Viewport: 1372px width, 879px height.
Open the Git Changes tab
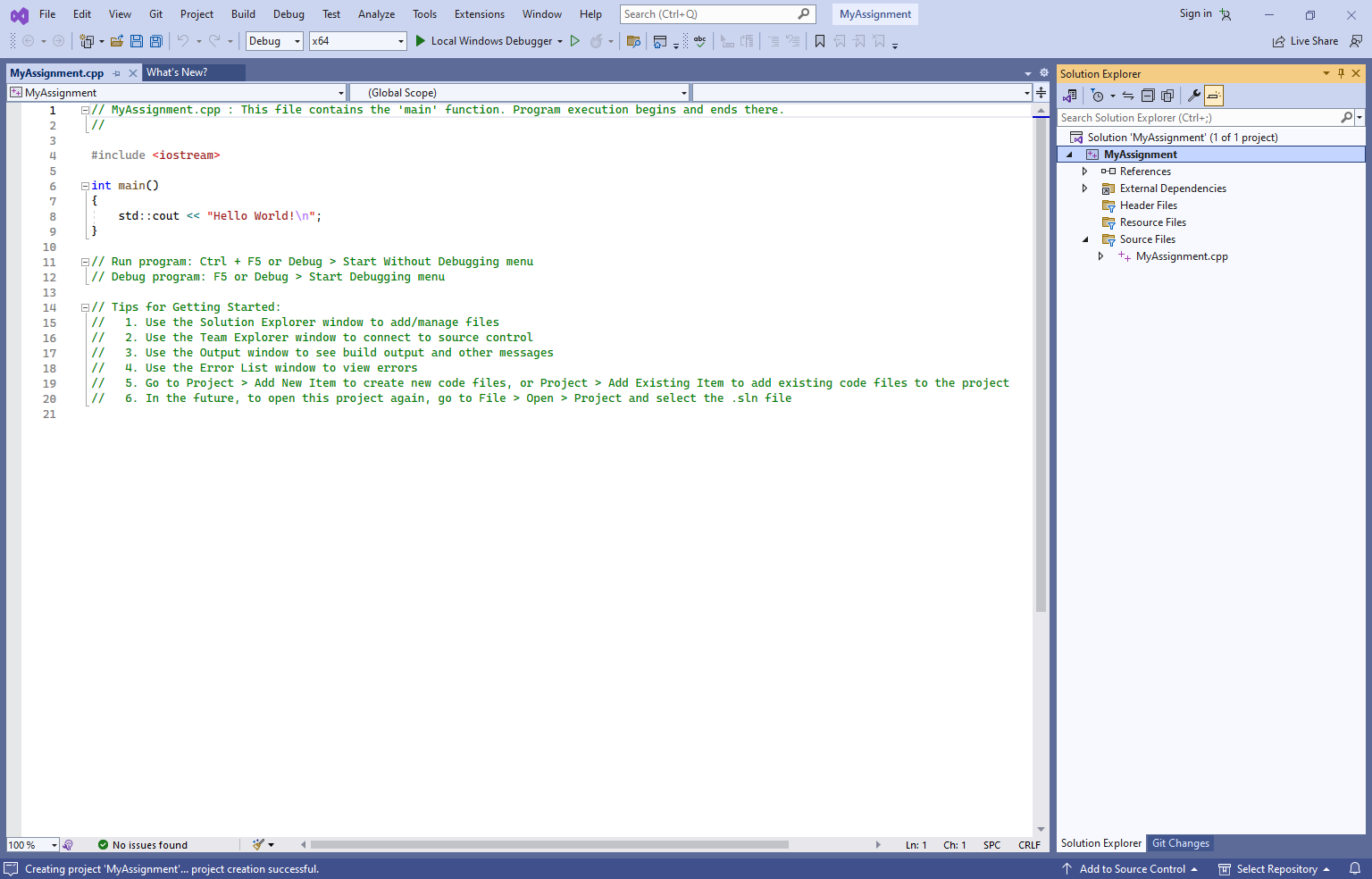pos(1179,842)
